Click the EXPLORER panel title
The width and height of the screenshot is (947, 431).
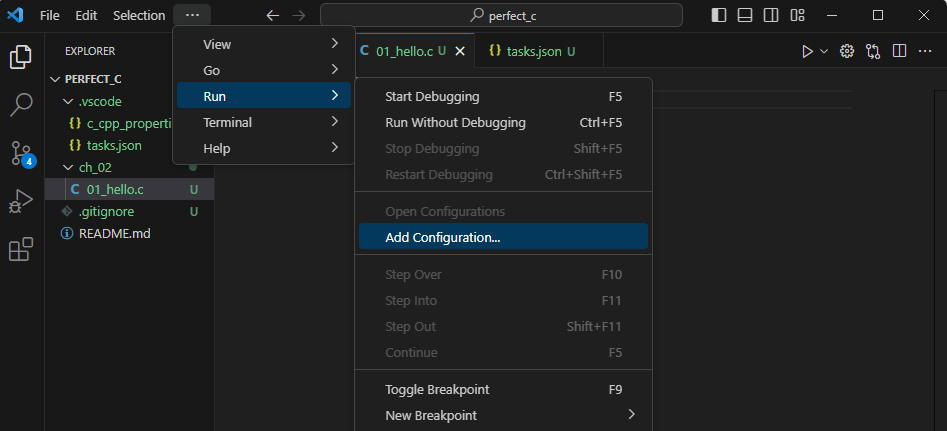point(90,51)
